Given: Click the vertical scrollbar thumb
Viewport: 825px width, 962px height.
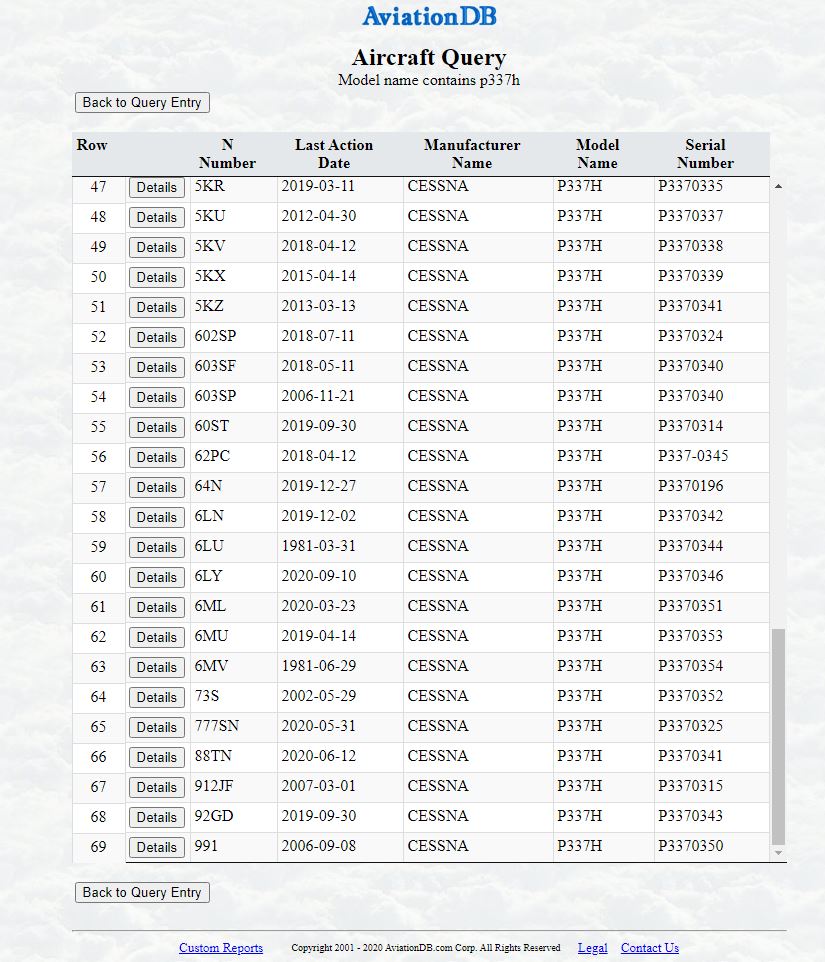Looking at the screenshot, I should 778,735.
